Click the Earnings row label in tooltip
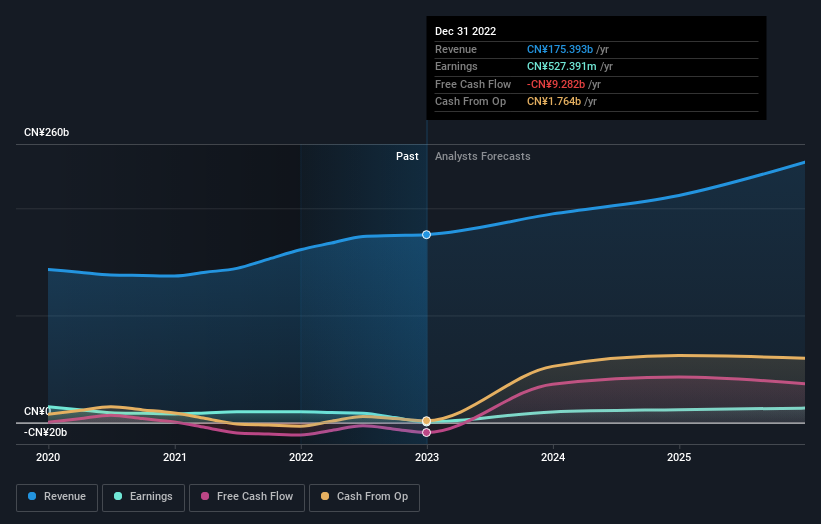The image size is (821, 524). click(456, 66)
